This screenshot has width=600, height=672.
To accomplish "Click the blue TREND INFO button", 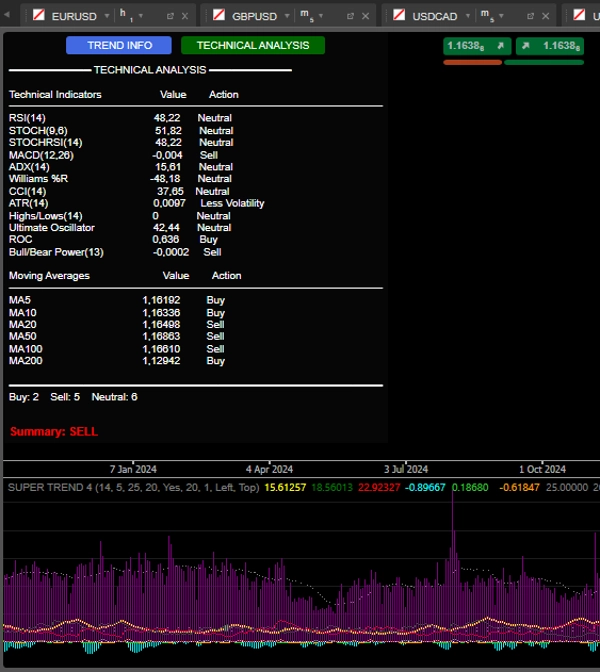I will pyautogui.click(x=119, y=45).
